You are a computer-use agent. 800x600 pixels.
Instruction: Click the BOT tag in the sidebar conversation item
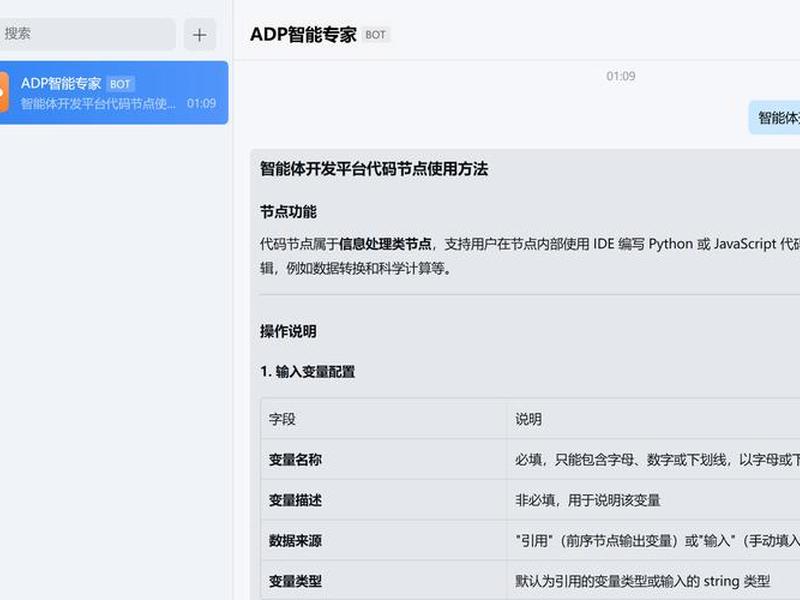(x=120, y=84)
